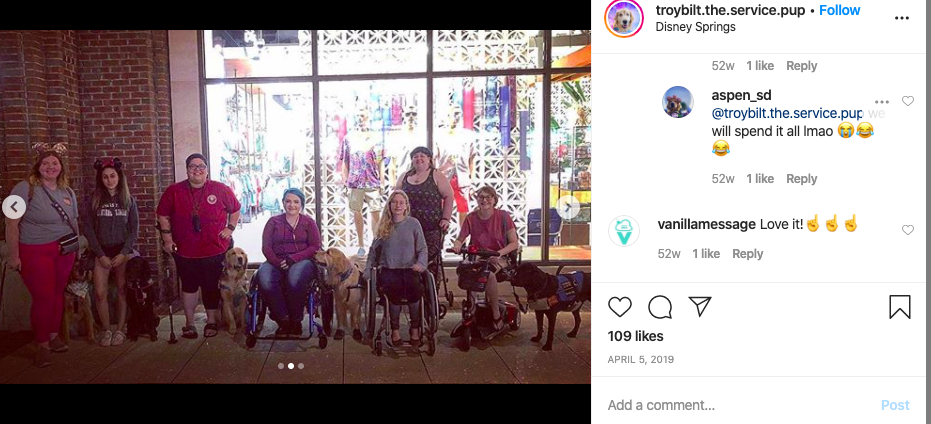Reply to vanillamessage's comment
The image size is (931, 424).
(748, 254)
